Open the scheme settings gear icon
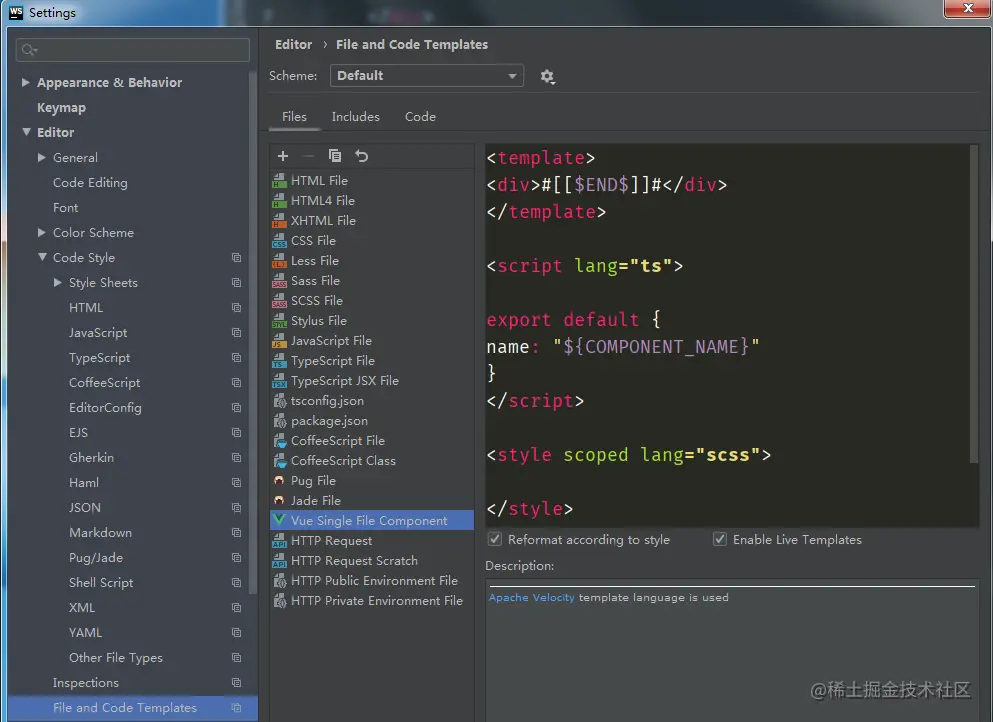The height and width of the screenshot is (722, 993). coord(547,77)
